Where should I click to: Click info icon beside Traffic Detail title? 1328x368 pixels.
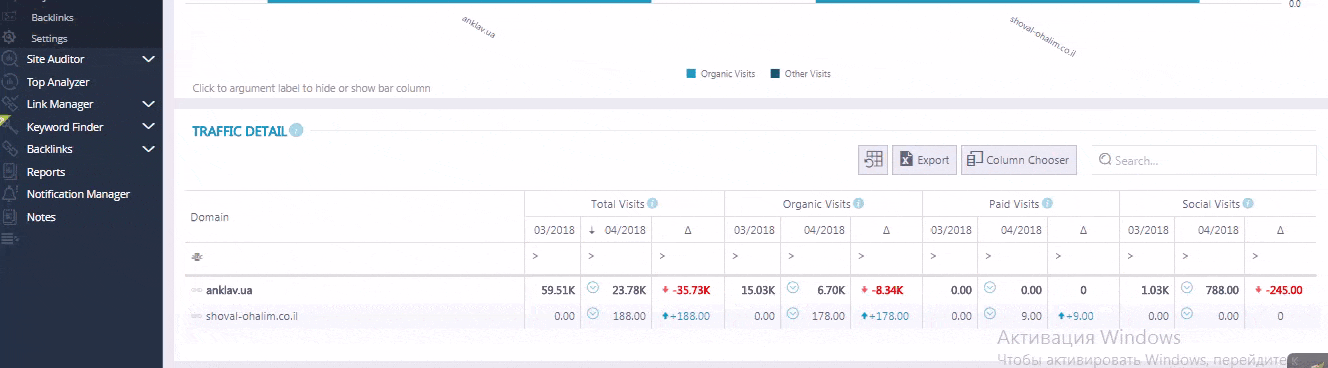[x=297, y=130]
